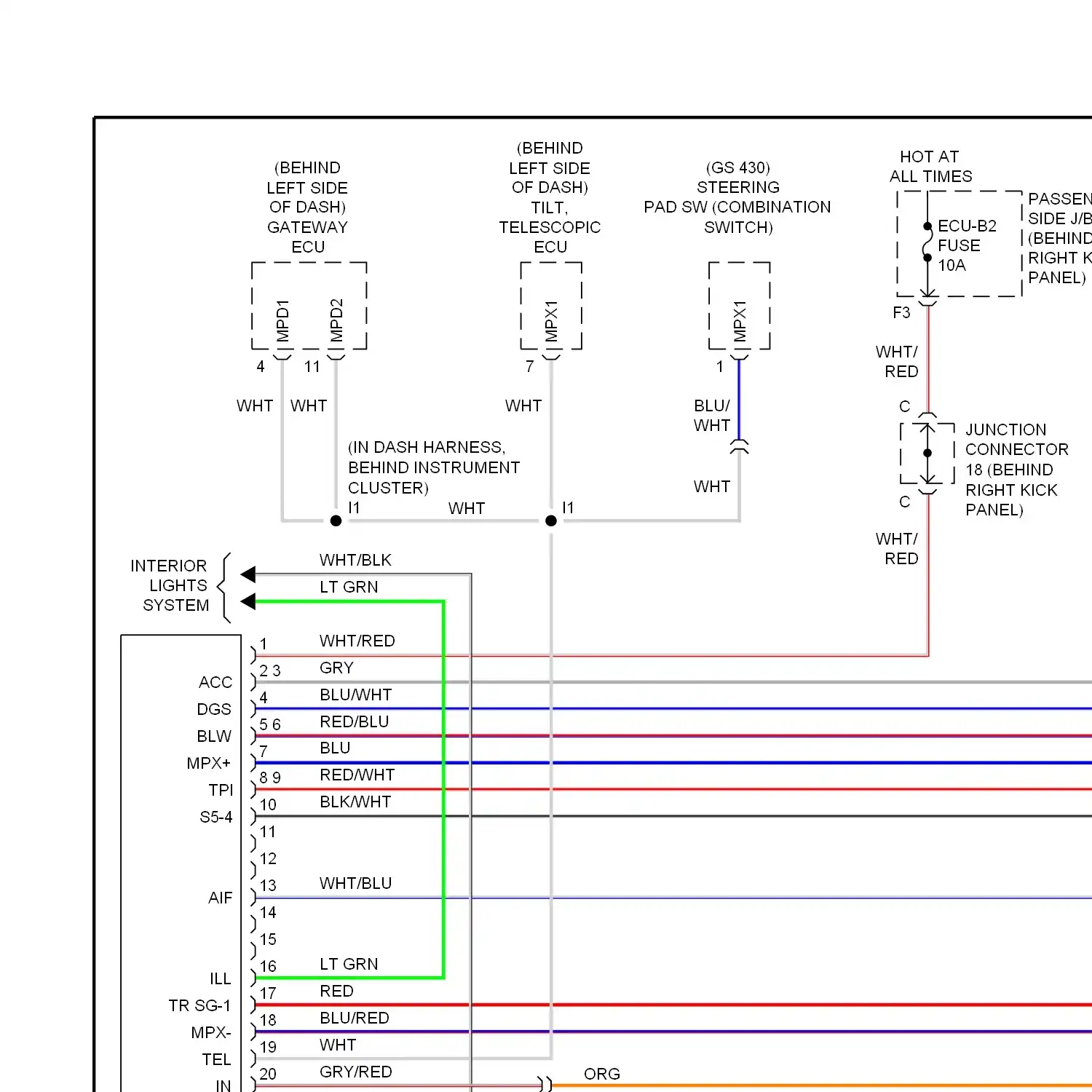Select the "INTERIOR" label text
This screenshot has height=1092, width=1092.
168,566
